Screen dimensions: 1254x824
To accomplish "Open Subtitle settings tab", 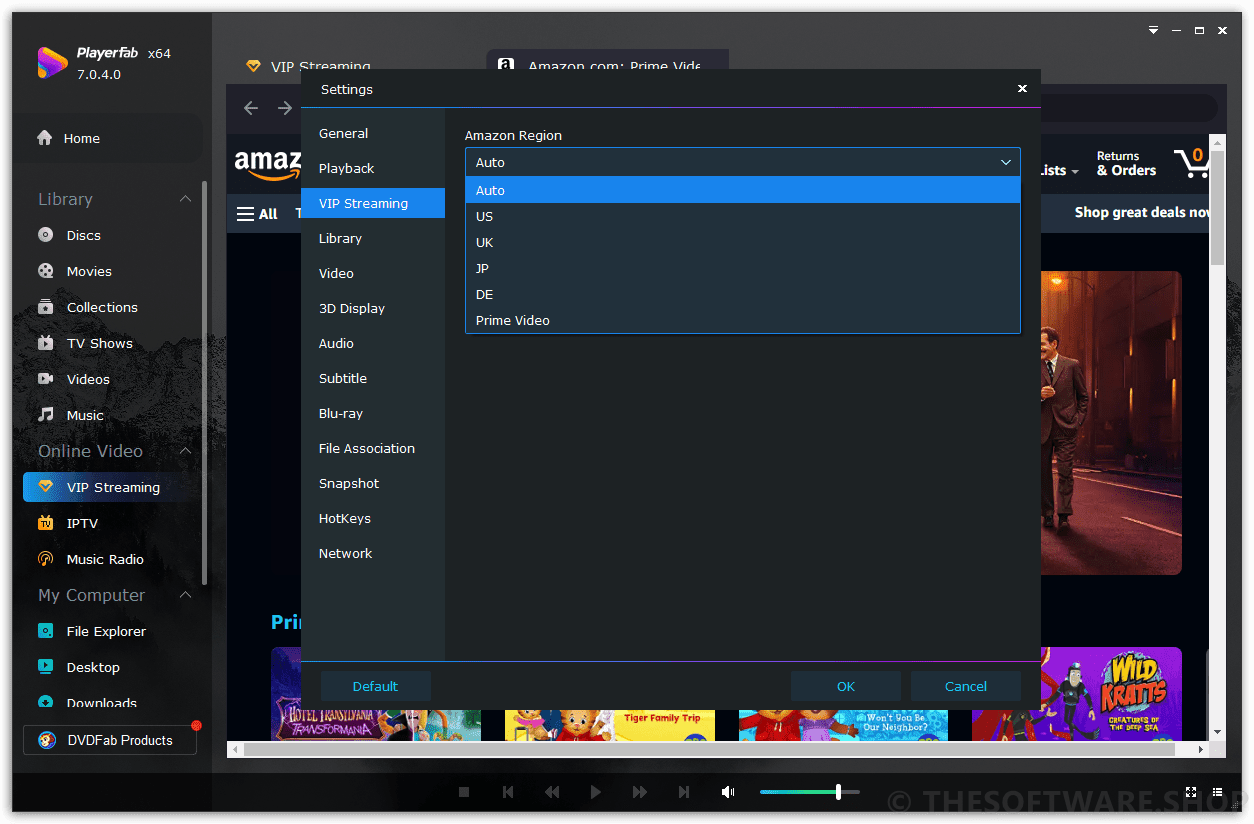I will coord(373,378).
